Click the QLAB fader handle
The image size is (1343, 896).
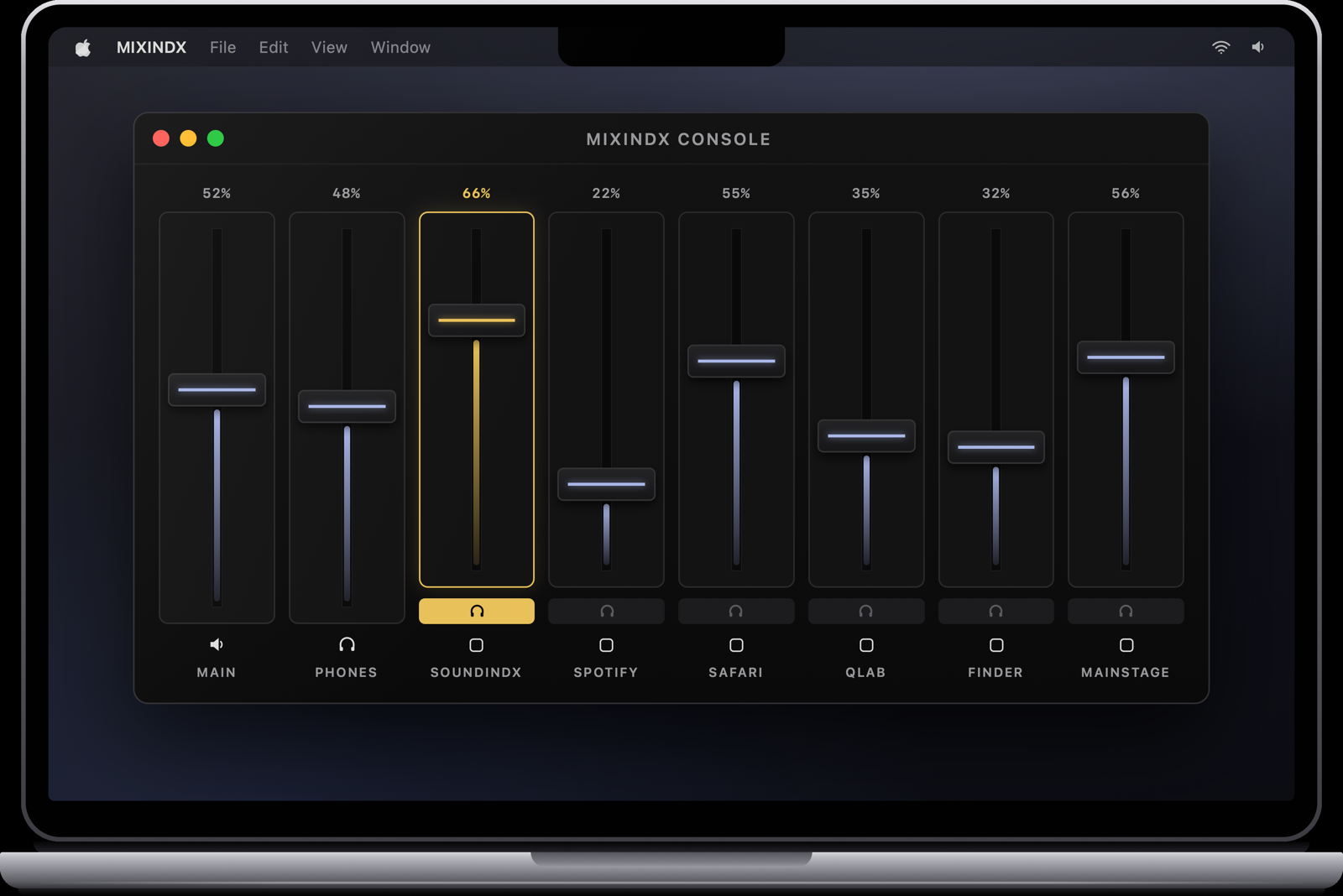pos(866,436)
